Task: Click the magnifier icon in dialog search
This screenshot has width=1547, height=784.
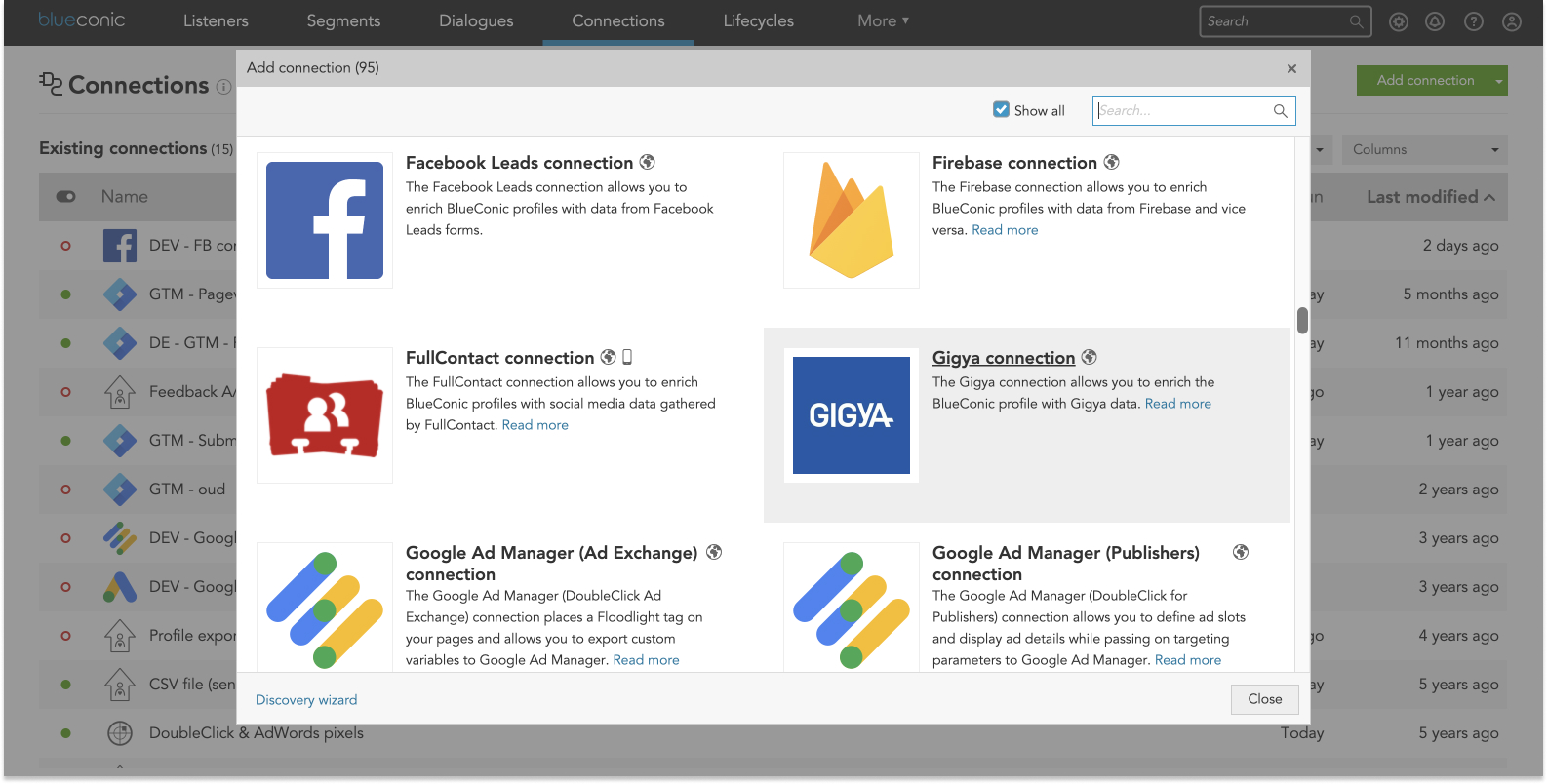Action: tap(1281, 111)
